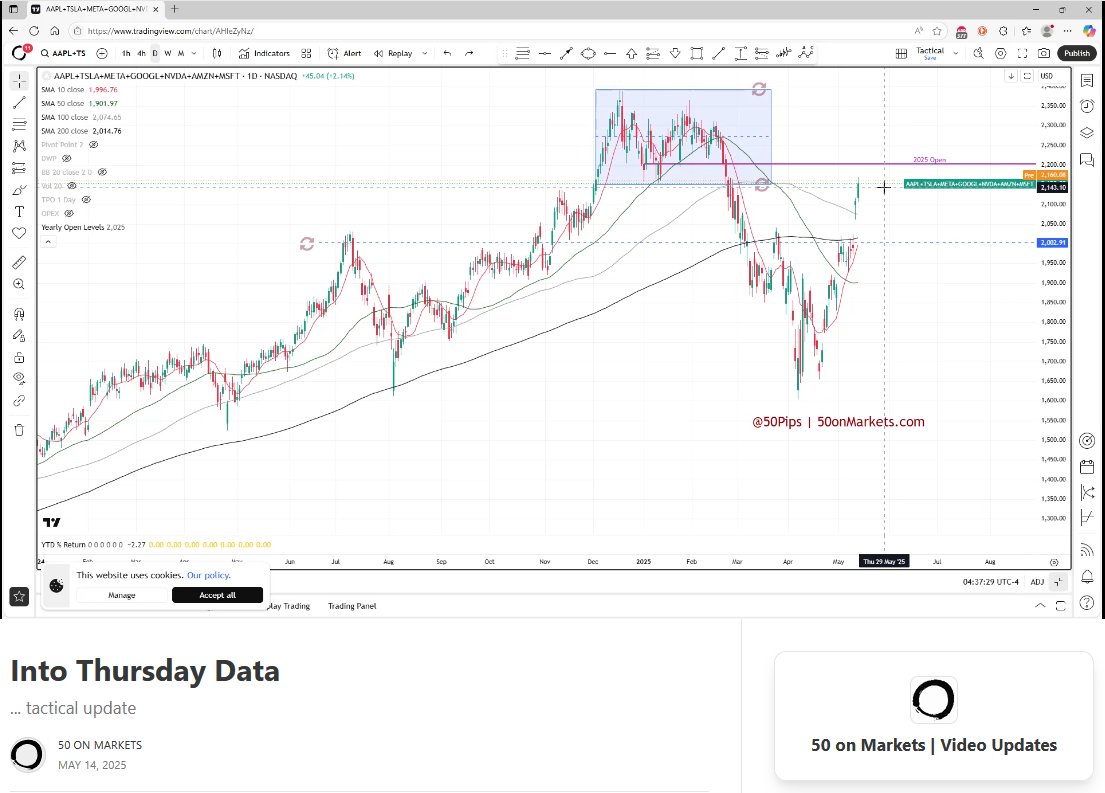Image resolution: width=1105 pixels, height=793 pixels.
Task: Open the cookie 'Our policy' link
Action: [209, 575]
